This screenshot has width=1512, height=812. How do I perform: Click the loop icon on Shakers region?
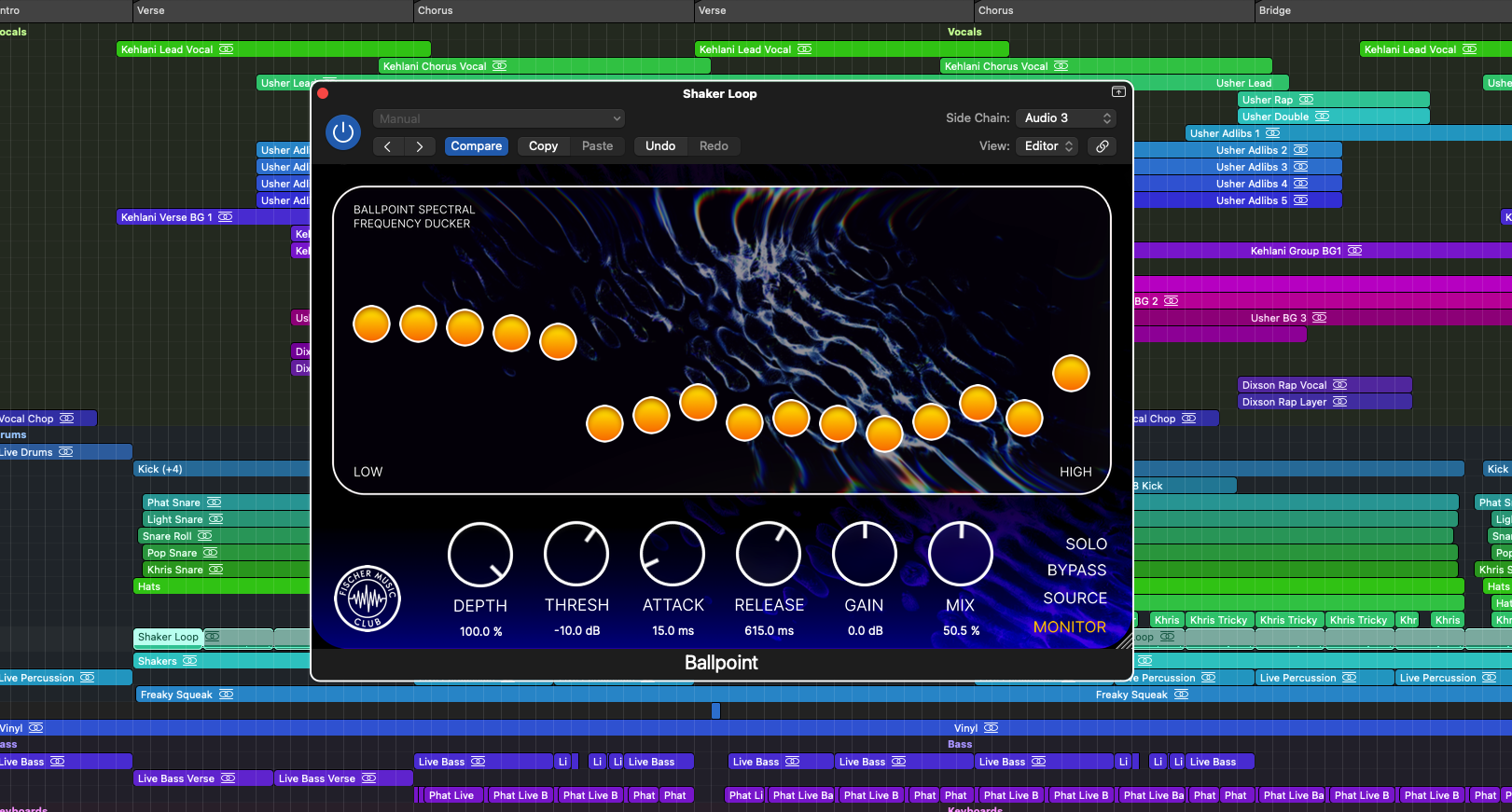click(x=190, y=661)
